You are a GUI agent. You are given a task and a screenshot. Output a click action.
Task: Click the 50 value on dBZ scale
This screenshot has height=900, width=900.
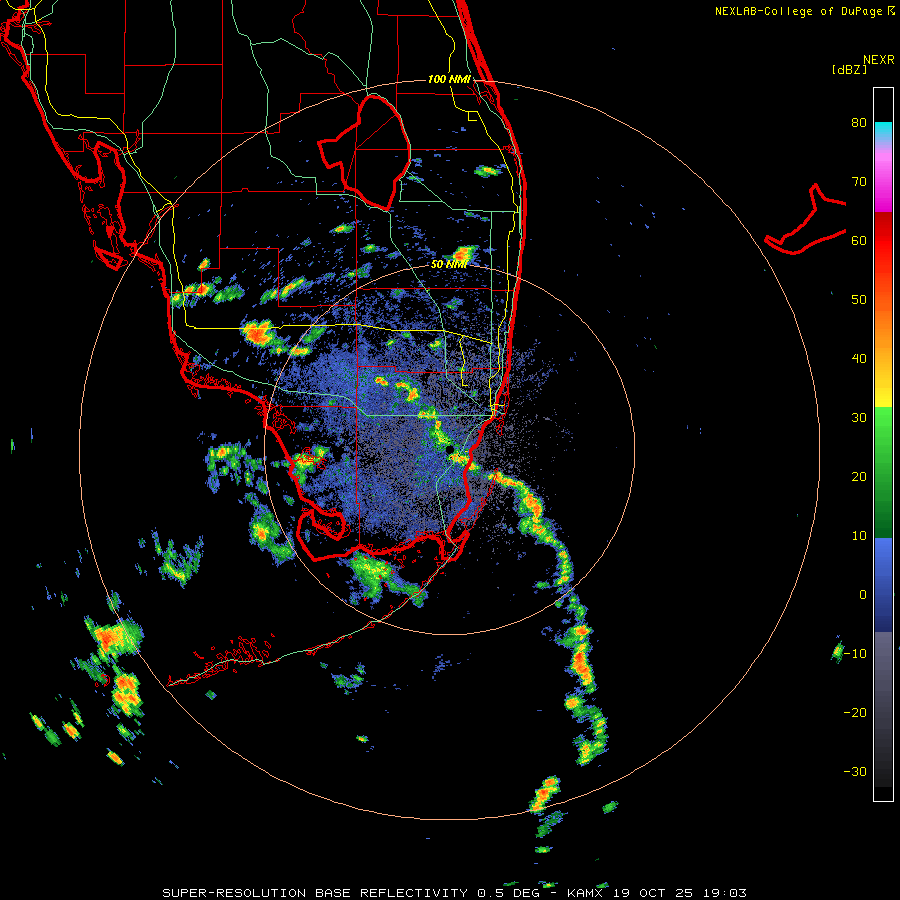click(859, 300)
